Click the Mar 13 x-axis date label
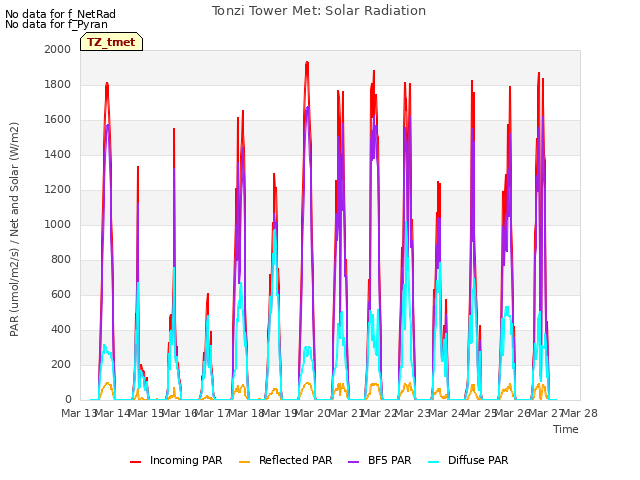The height and width of the screenshot is (480, 640). pos(78,413)
